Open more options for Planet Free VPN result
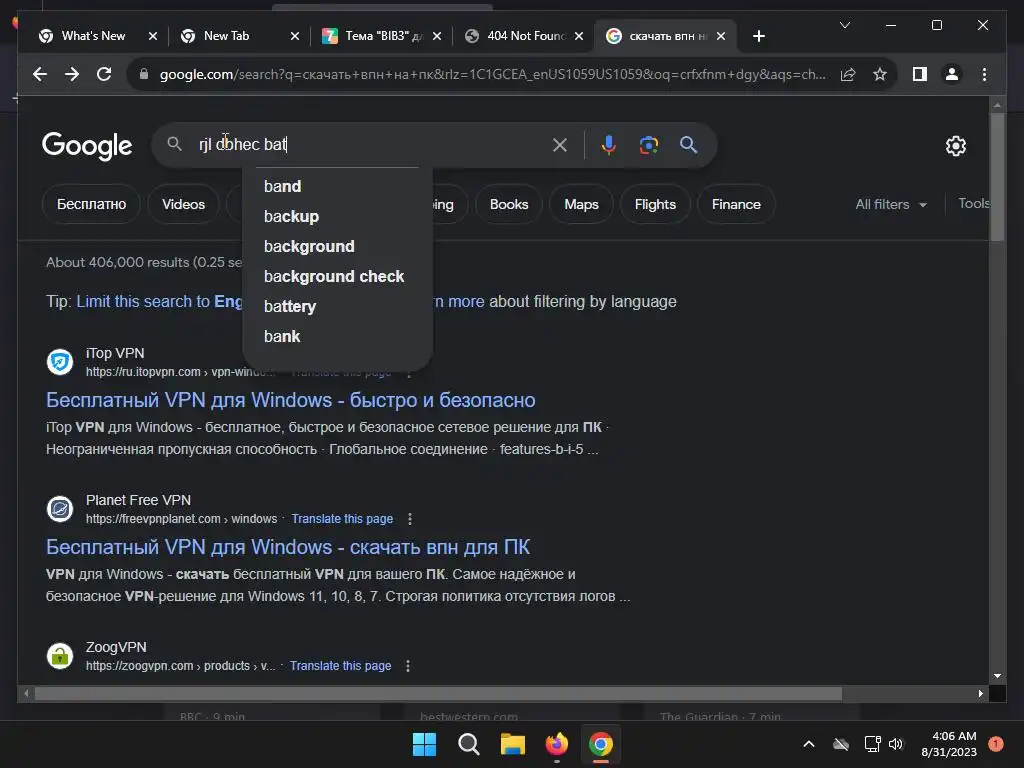This screenshot has height=768, width=1024. click(409, 519)
